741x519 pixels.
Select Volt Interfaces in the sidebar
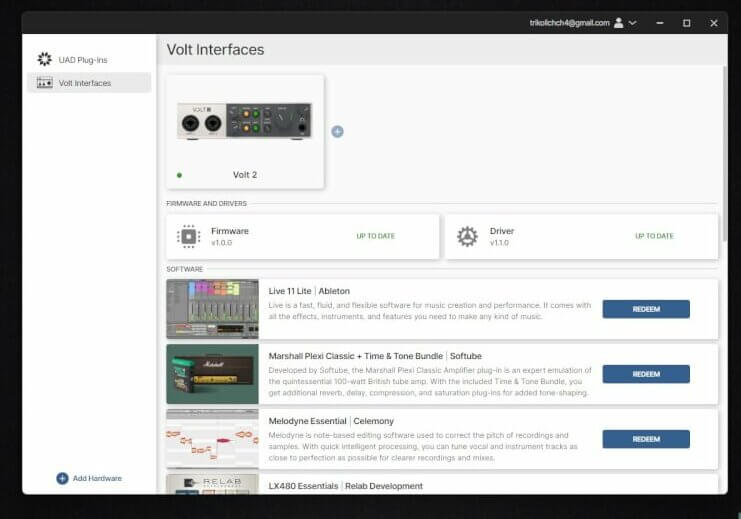coord(89,83)
